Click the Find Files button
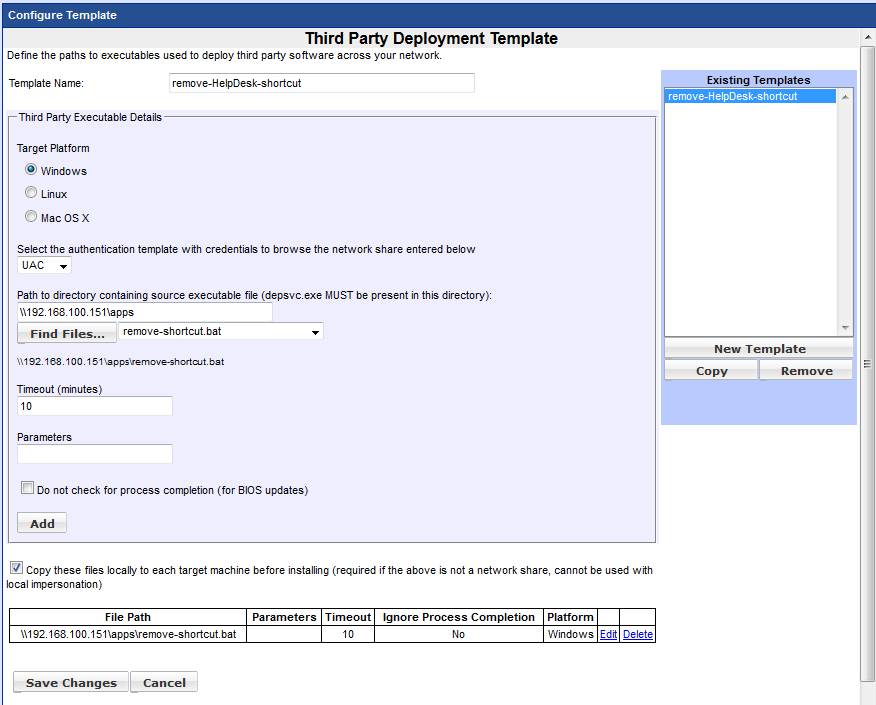The width and height of the screenshot is (876, 705). point(67,334)
